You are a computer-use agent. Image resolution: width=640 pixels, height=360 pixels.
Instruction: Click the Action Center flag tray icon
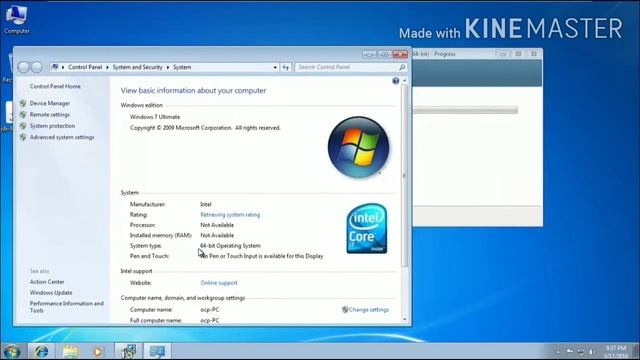tap(570, 351)
